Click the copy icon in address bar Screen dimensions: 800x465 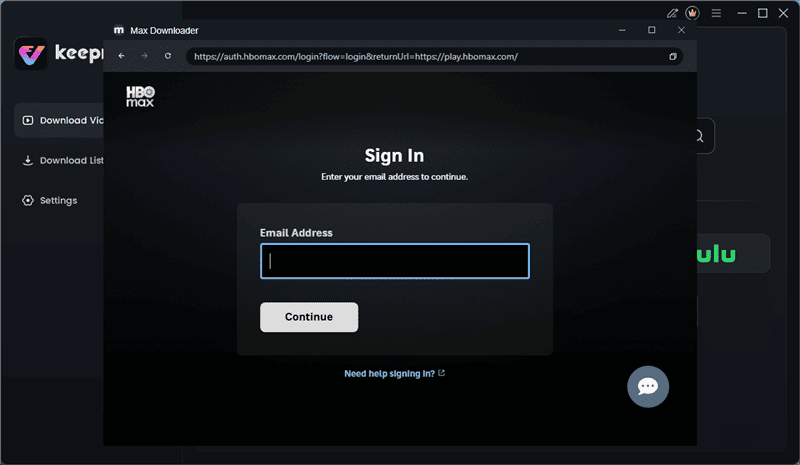point(673,56)
